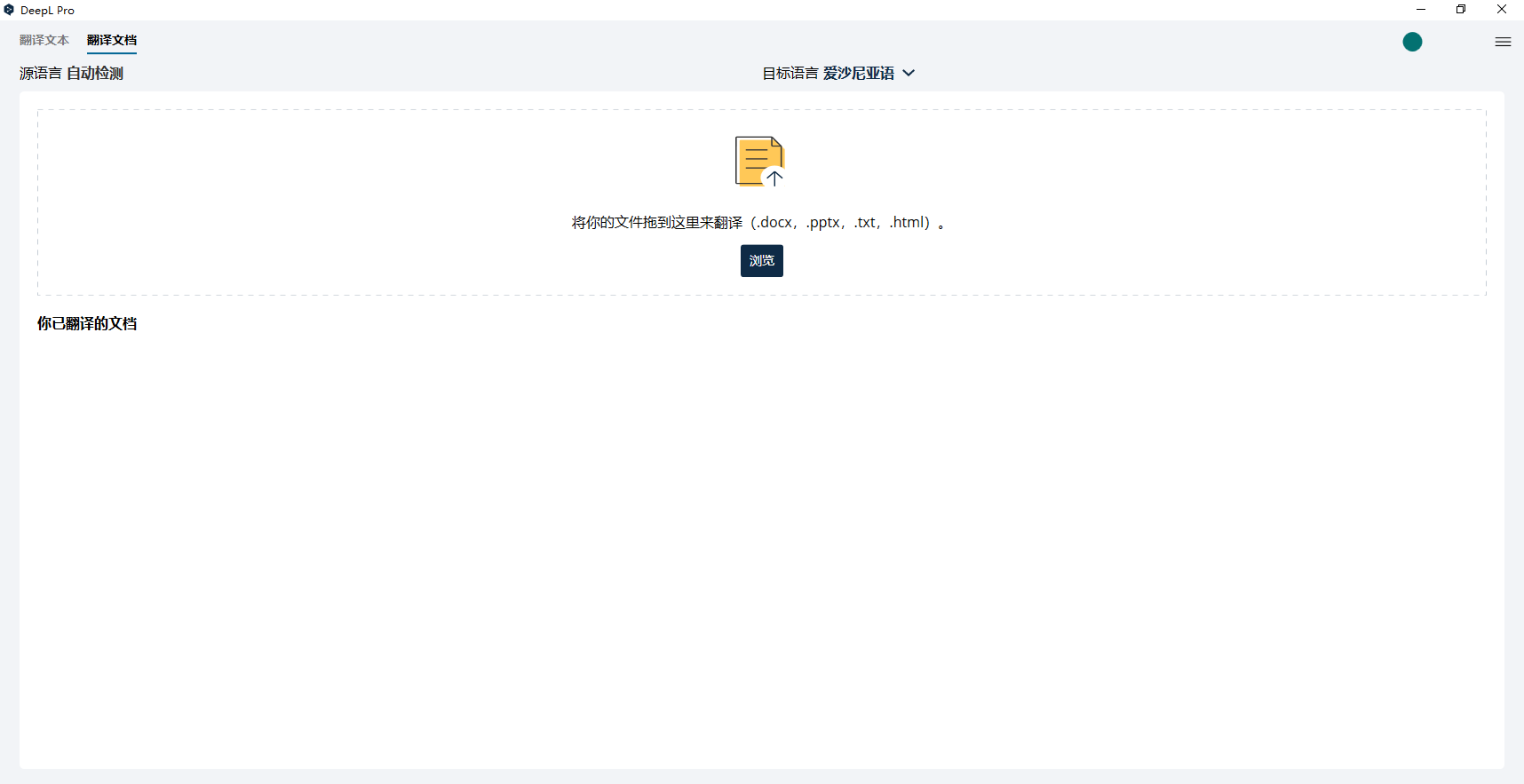This screenshot has width=1524, height=784.
Task: Click 自动检测 source language setting
Action: 95,73
